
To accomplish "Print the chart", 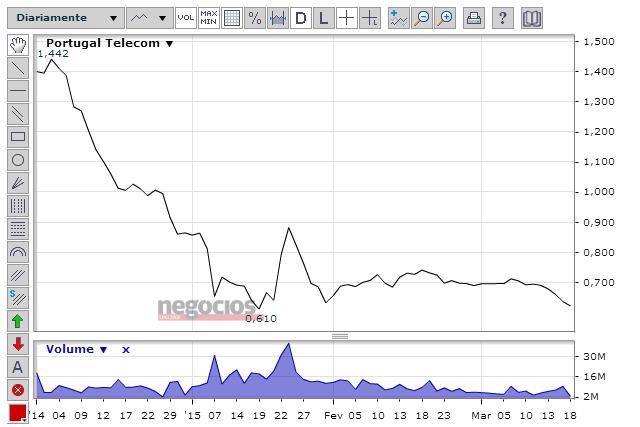I will tap(473, 18).
